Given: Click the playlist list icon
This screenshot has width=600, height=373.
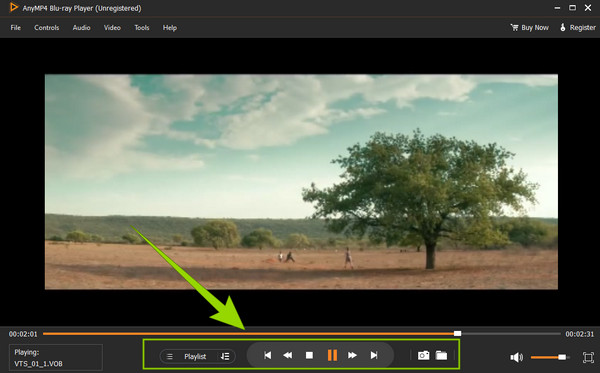Looking at the screenshot, I should pyautogui.click(x=170, y=357).
